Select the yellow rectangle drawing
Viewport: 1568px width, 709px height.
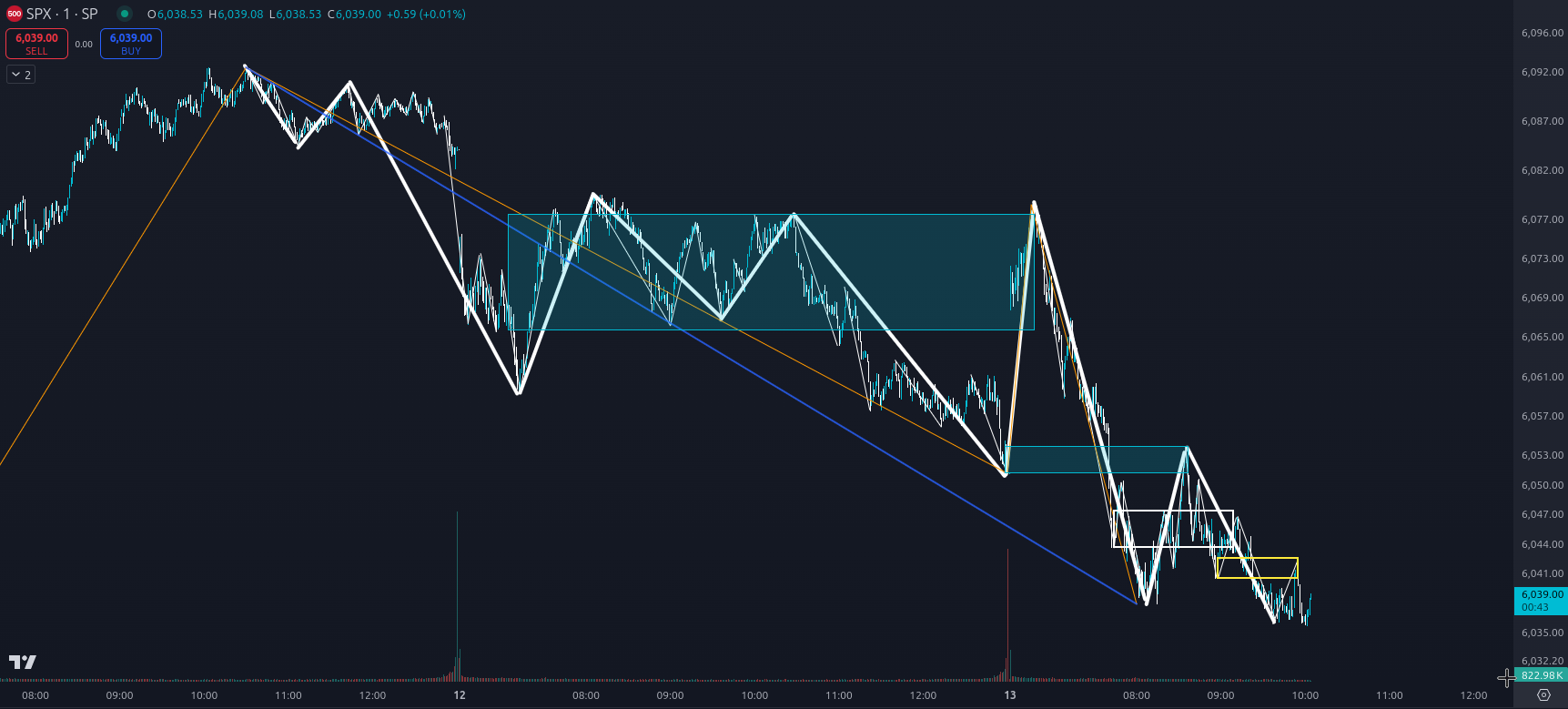click(1257, 558)
